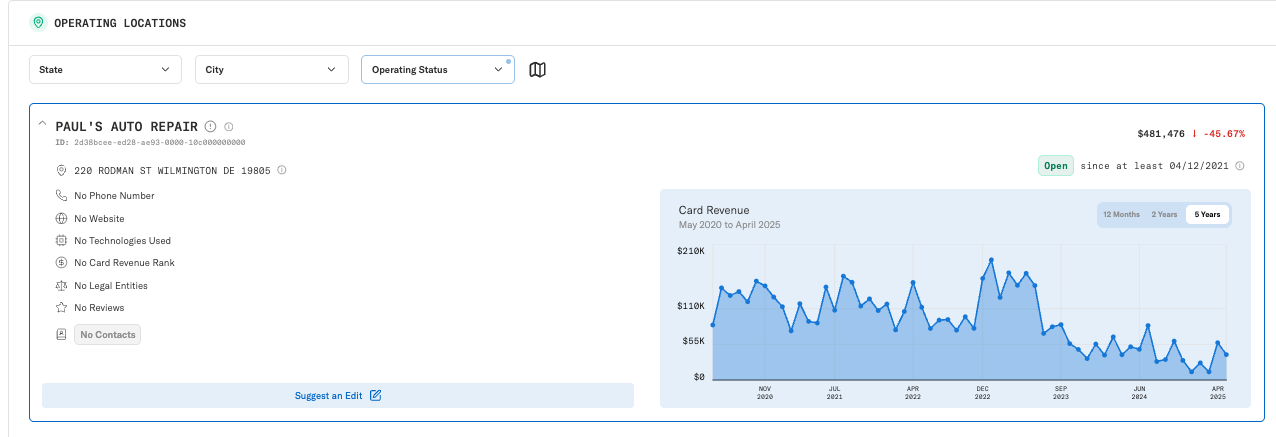This screenshot has width=1276, height=437.
Task: Click the small info icon after the business name
Action: (229, 127)
